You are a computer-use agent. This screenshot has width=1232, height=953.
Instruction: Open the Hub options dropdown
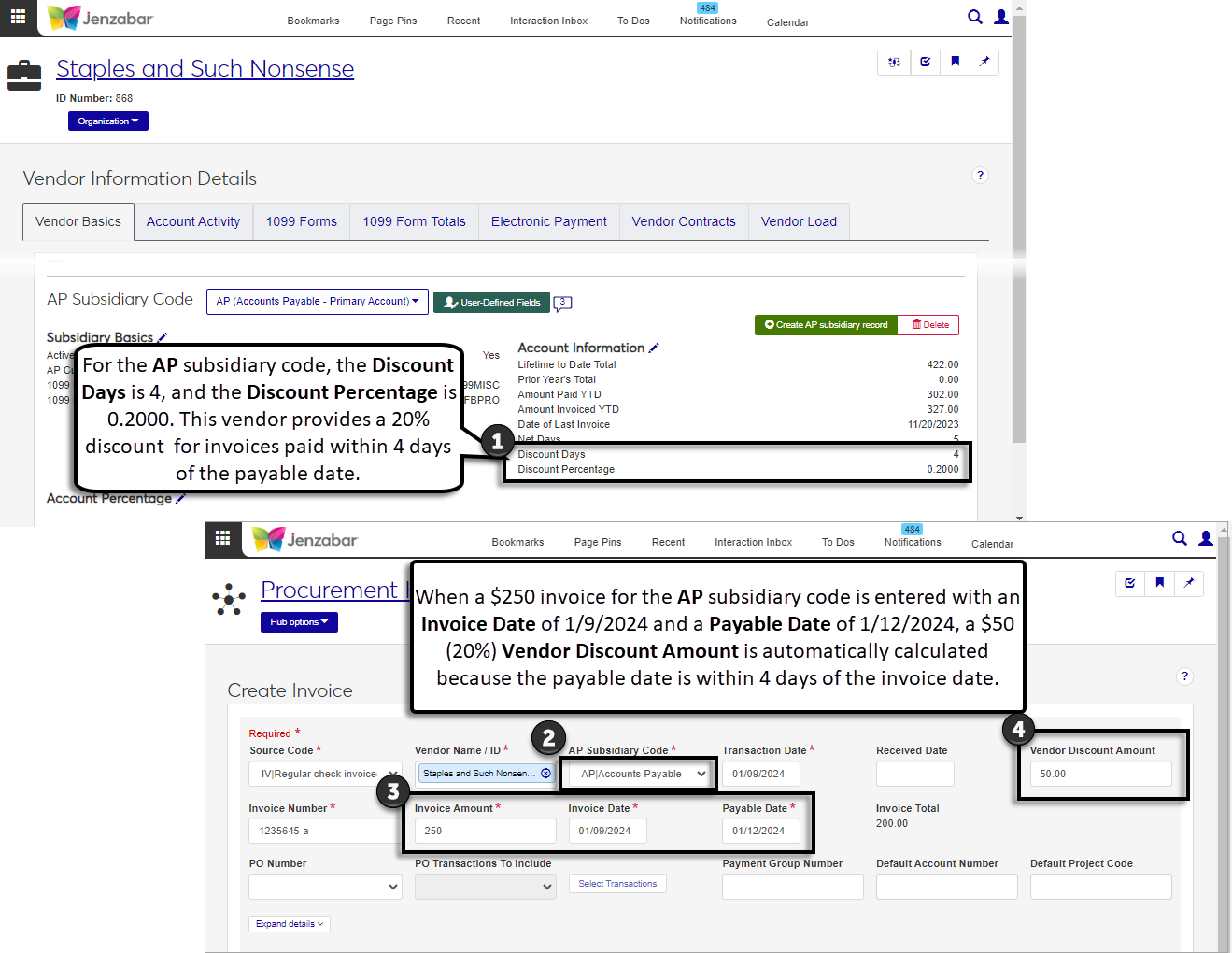[x=299, y=622]
